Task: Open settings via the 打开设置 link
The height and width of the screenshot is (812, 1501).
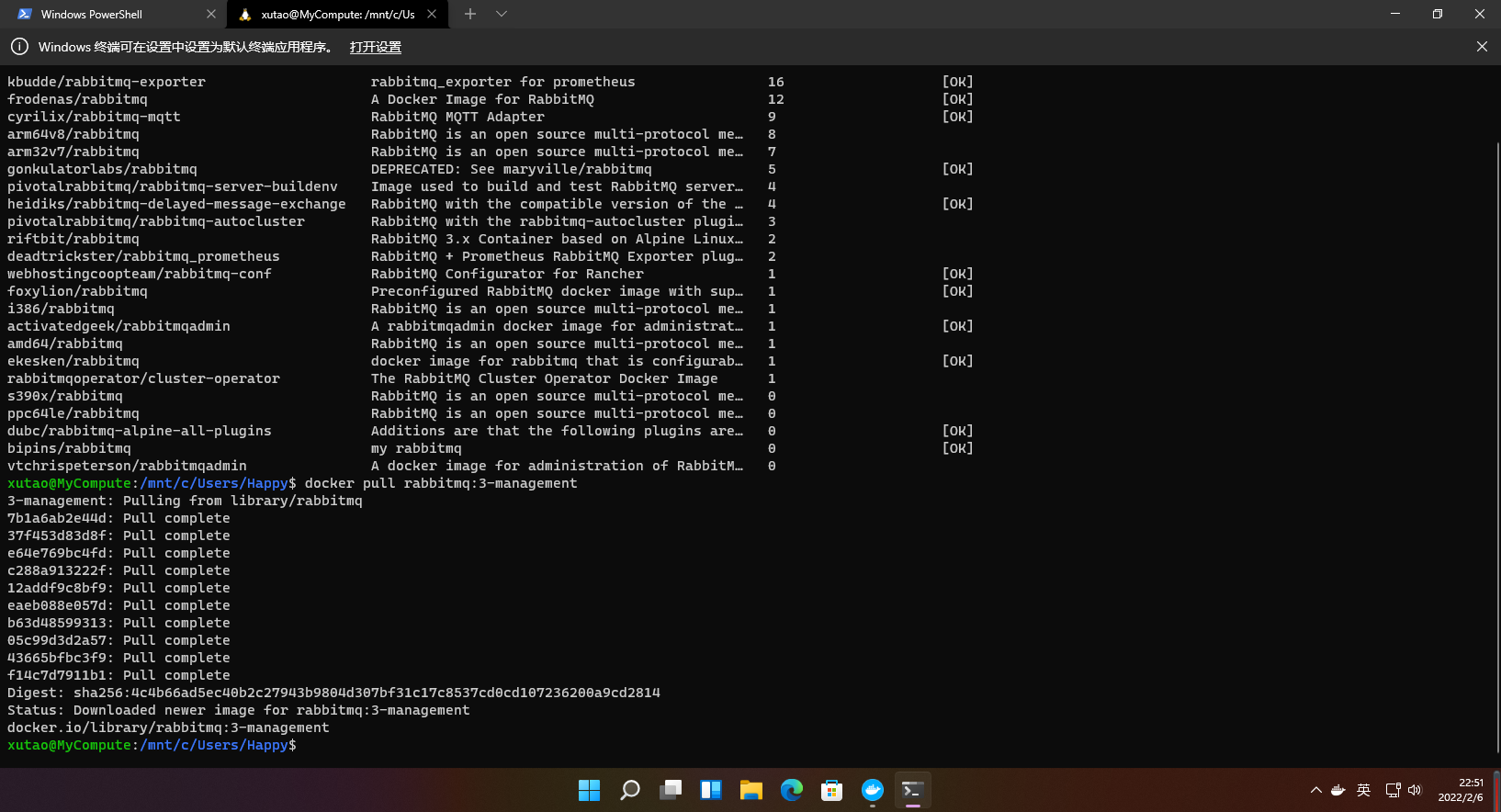Action: tap(376, 47)
